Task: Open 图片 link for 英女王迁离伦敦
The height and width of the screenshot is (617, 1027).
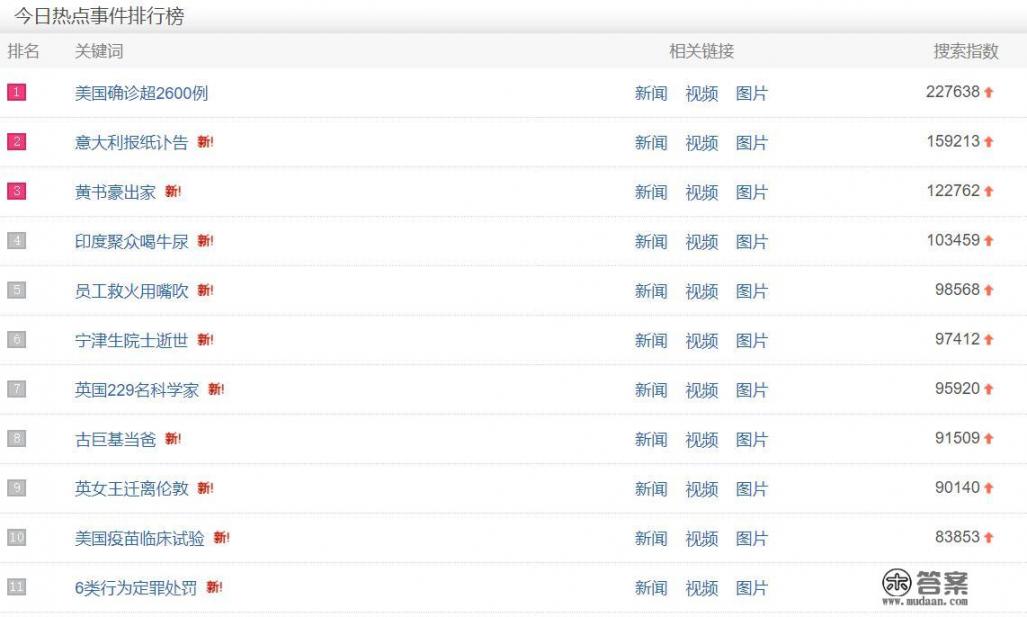Action: [x=751, y=489]
